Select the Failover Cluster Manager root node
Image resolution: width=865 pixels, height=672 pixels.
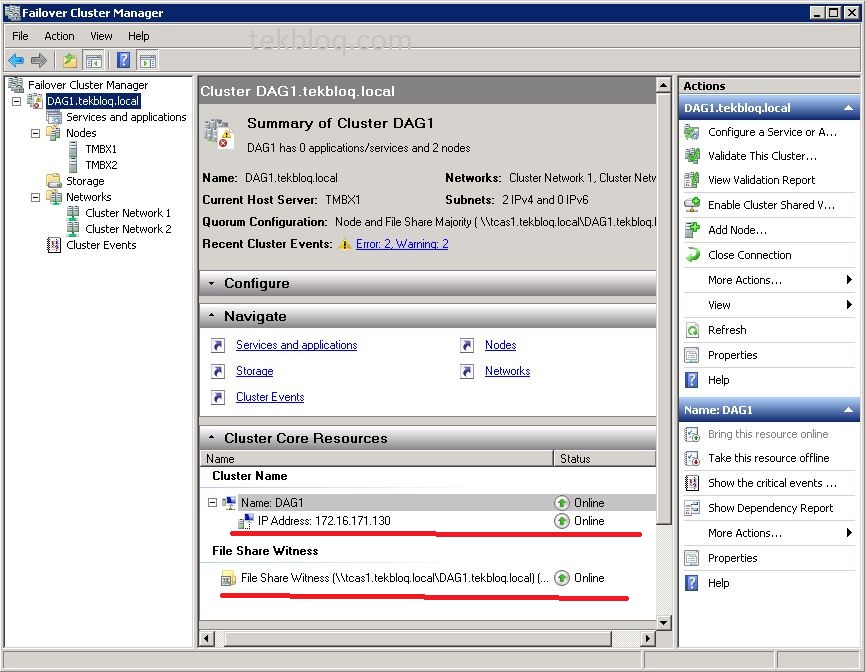(x=88, y=85)
